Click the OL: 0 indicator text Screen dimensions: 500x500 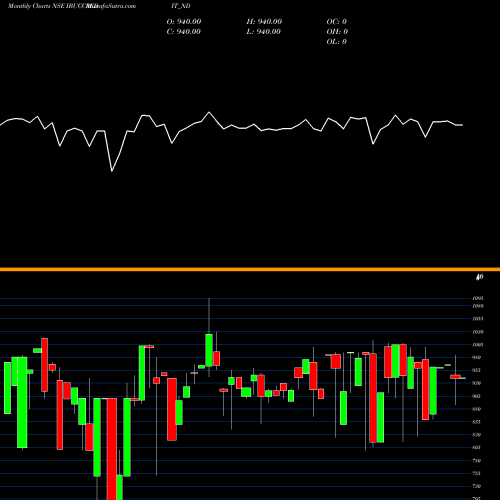tap(337, 42)
